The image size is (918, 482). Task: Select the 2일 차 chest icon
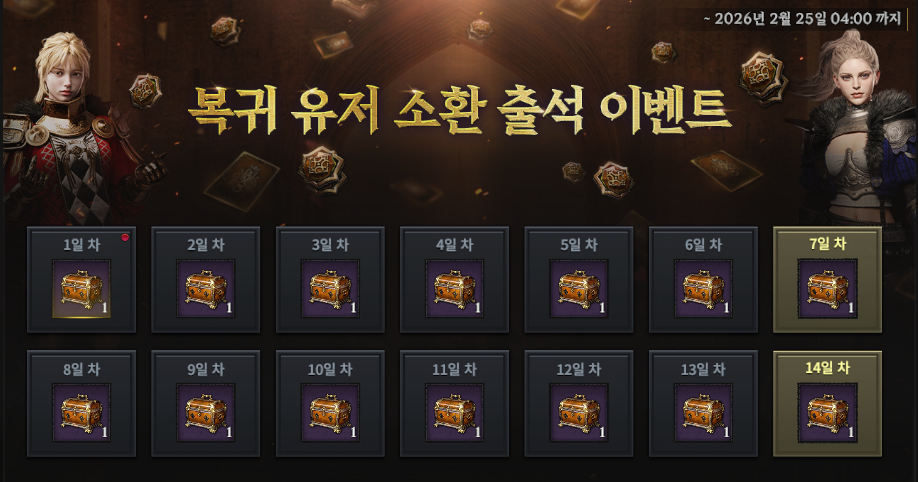(205, 289)
